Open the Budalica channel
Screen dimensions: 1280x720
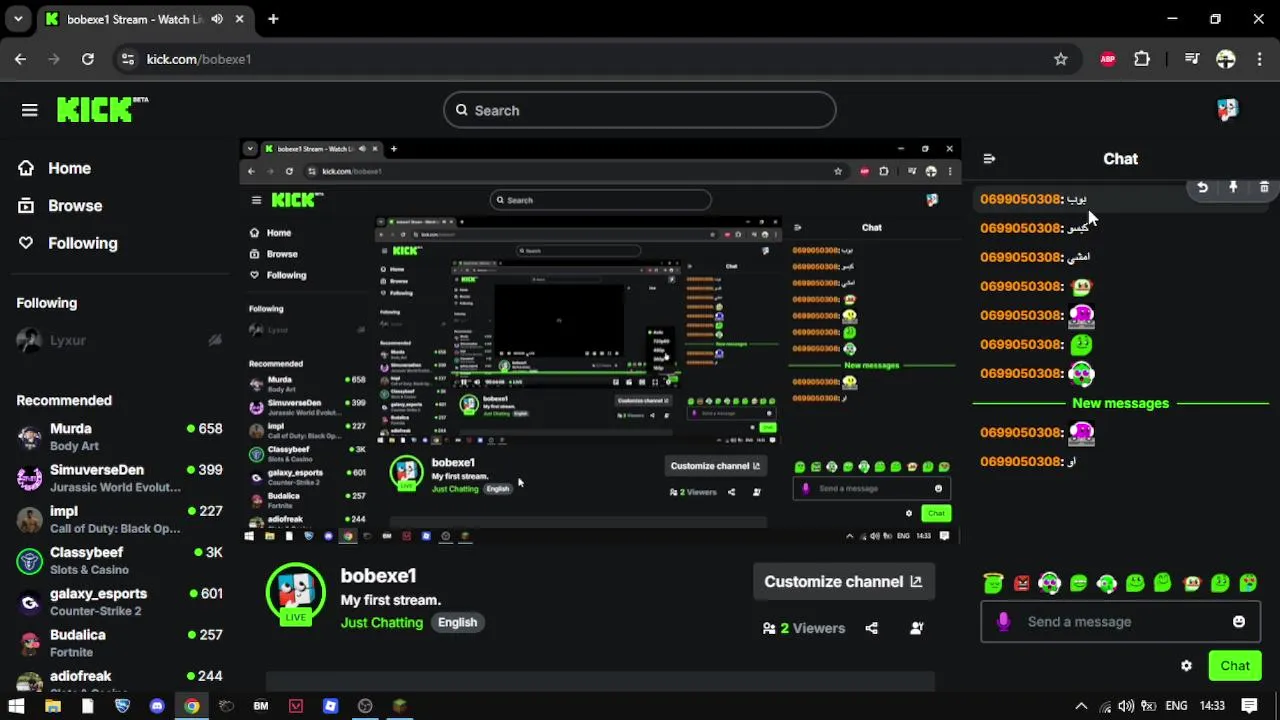click(119, 642)
